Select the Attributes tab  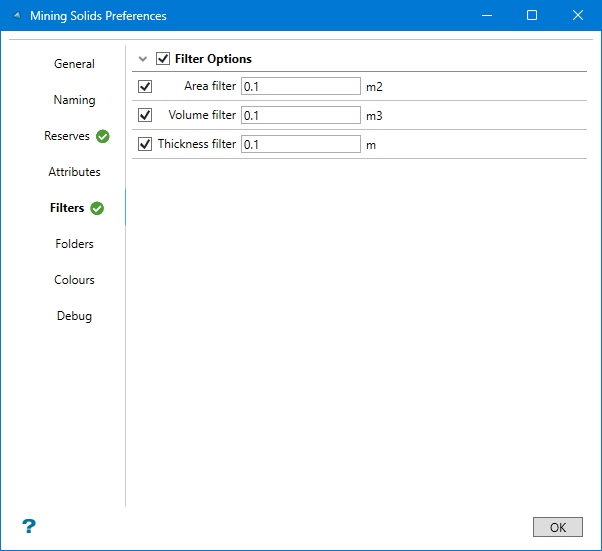tap(74, 172)
